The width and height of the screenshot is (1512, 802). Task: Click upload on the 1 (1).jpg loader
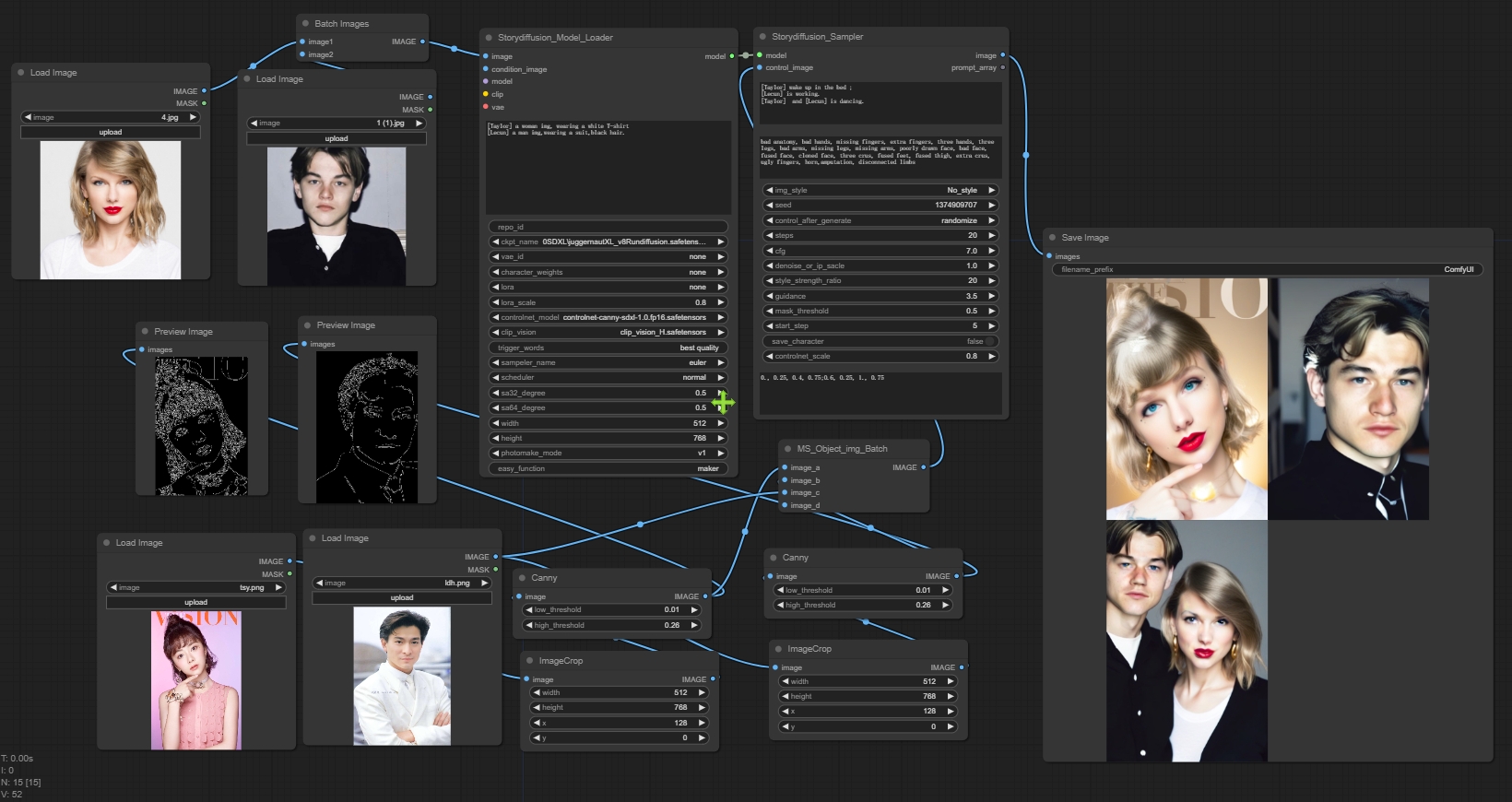click(337, 138)
